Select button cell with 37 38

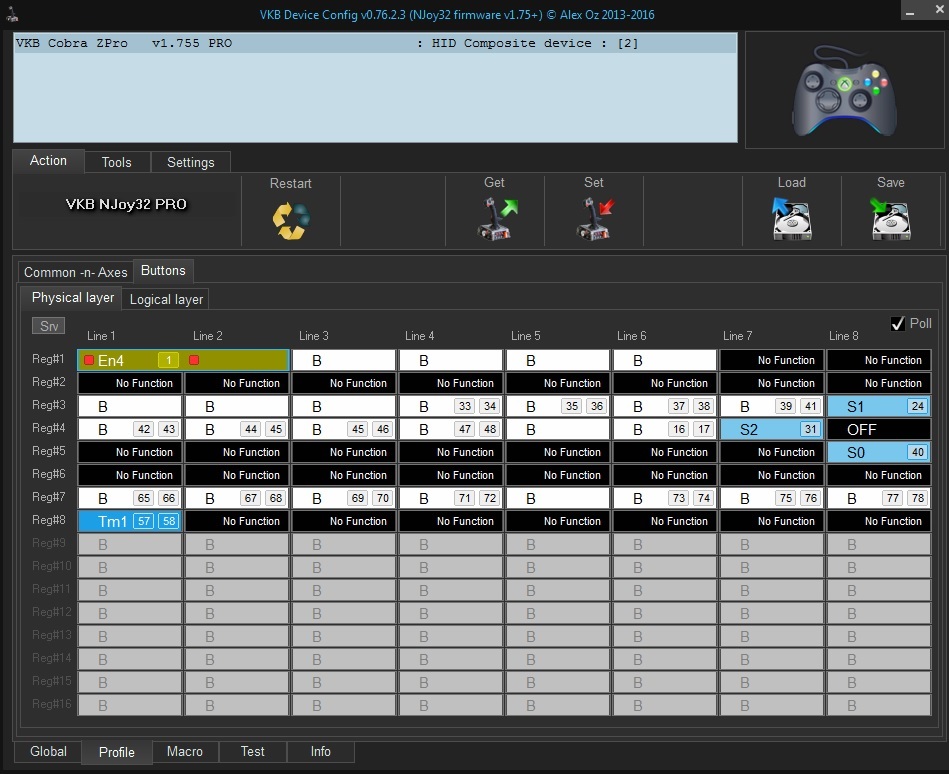click(665, 406)
